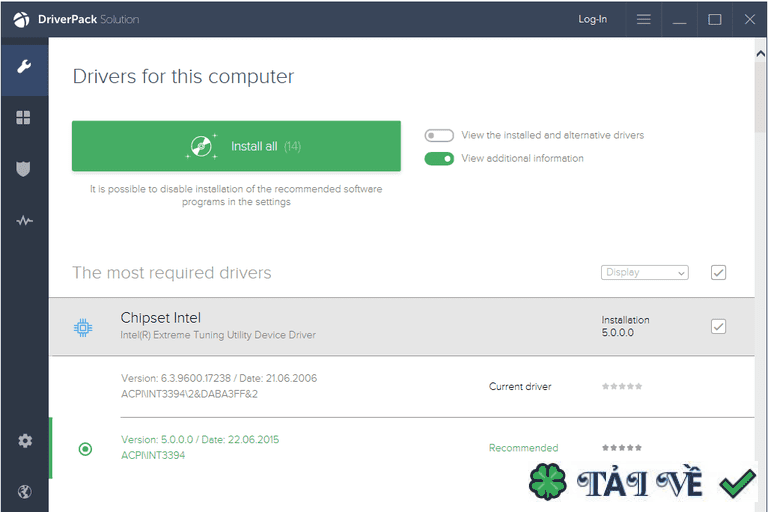Click the globe language icon in sidebar

(x=24, y=491)
